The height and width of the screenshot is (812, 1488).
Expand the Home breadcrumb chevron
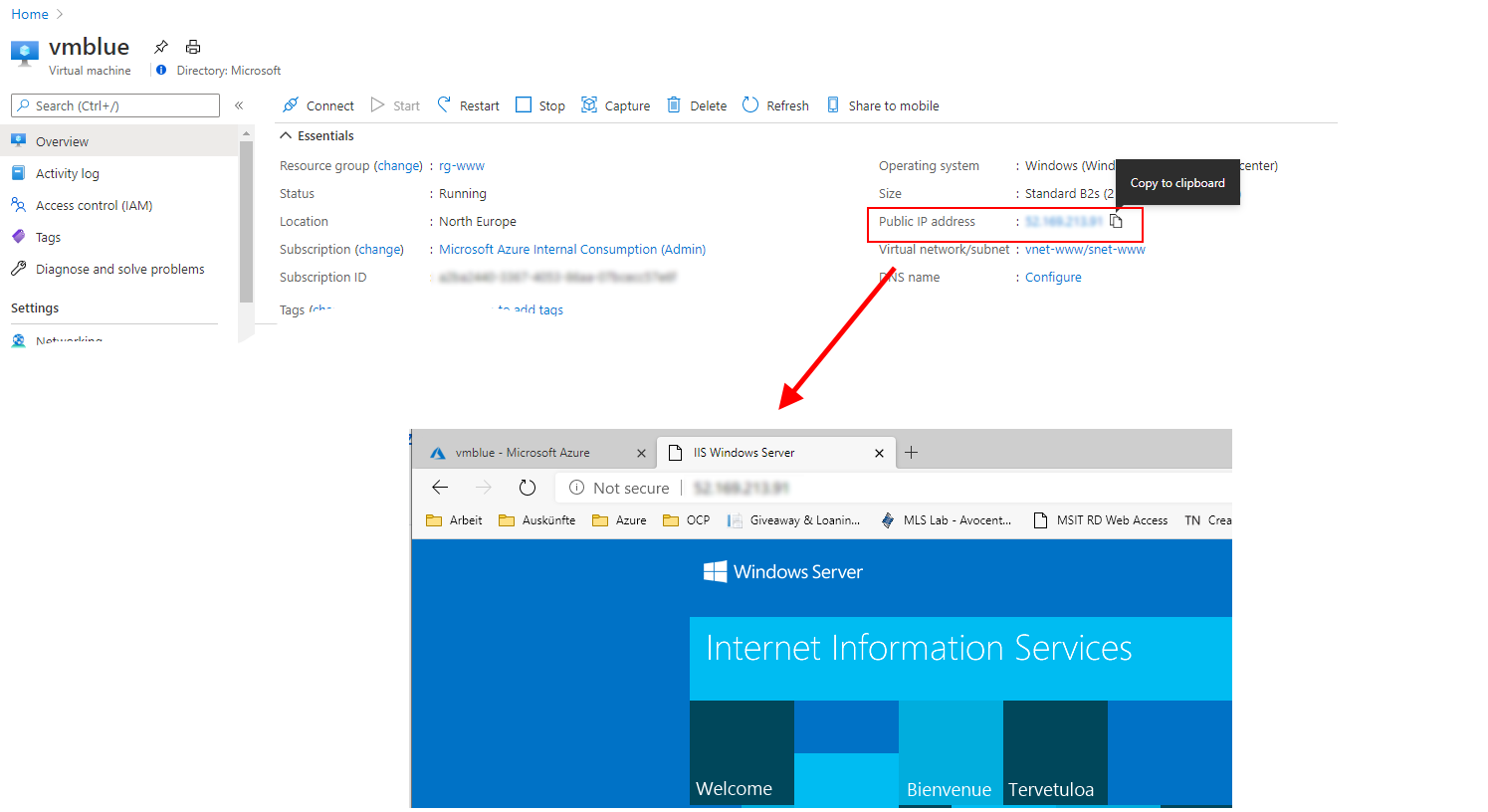(57, 14)
